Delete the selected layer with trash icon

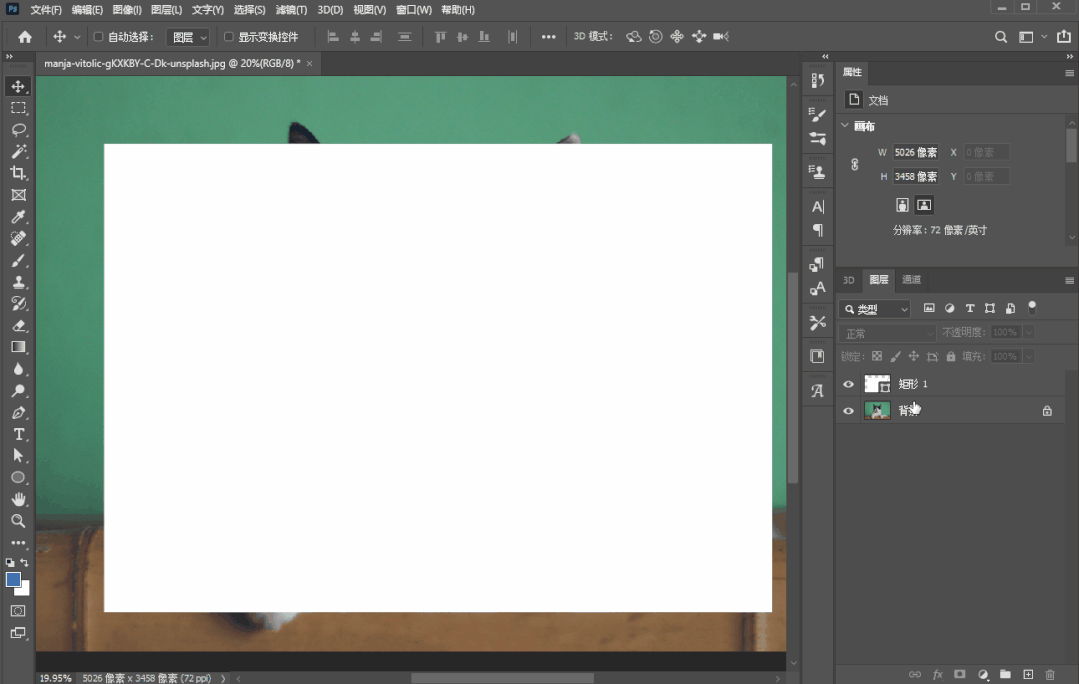point(1050,674)
